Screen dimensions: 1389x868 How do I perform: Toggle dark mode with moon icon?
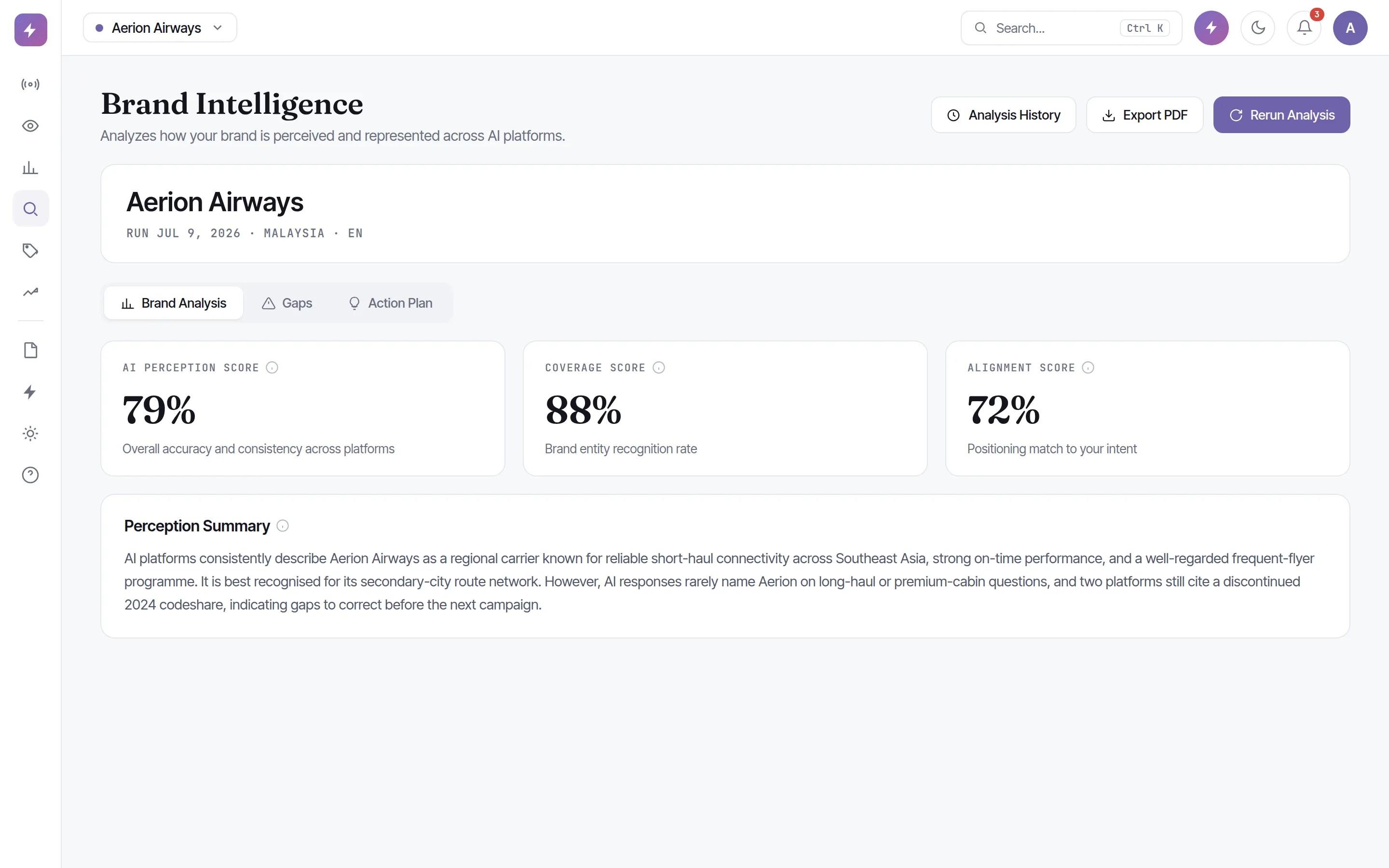pyautogui.click(x=1257, y=27)
